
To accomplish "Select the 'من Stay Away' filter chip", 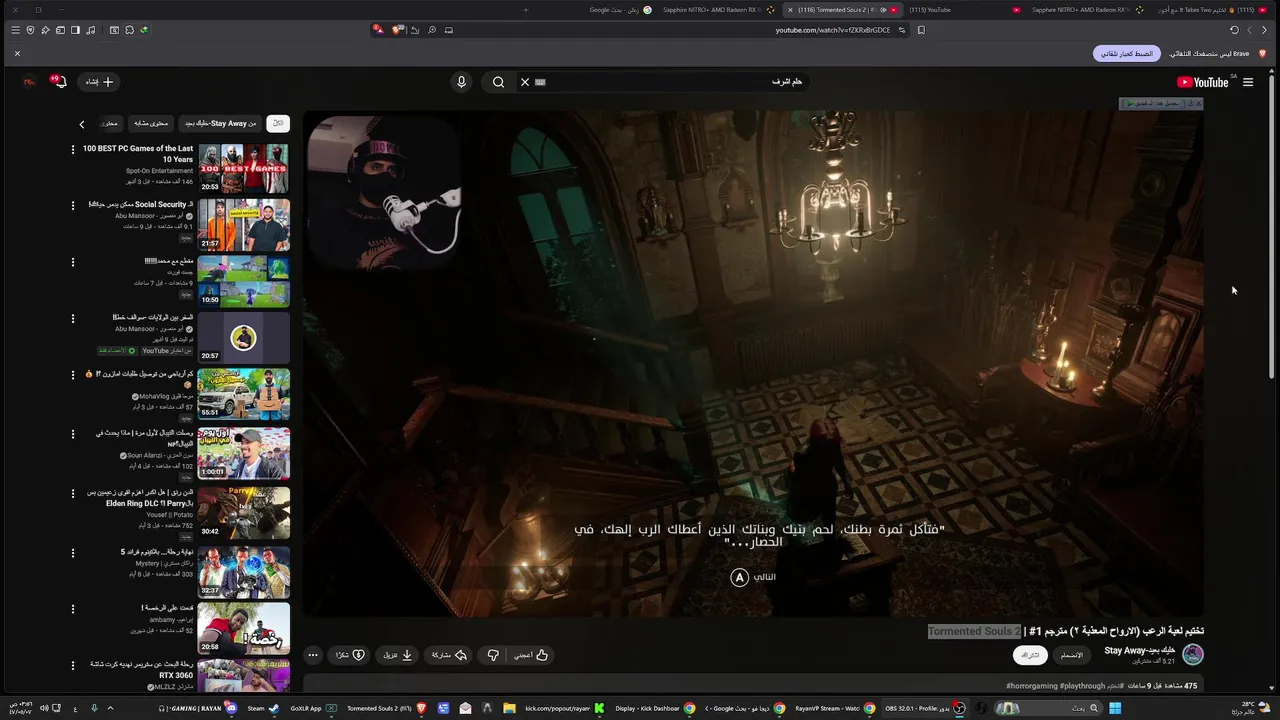I will pos(220,123).
